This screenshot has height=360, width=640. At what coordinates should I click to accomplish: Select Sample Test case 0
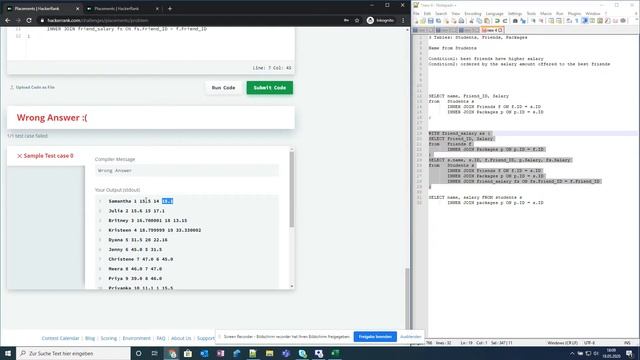(x=45, y=156)
